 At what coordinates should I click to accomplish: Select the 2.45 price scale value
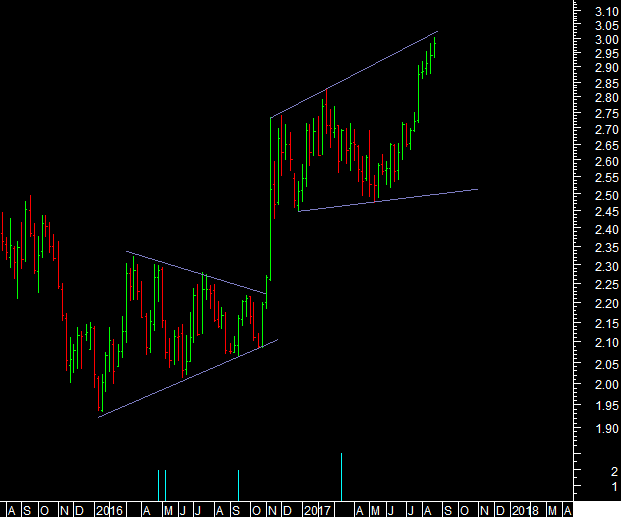607,212
